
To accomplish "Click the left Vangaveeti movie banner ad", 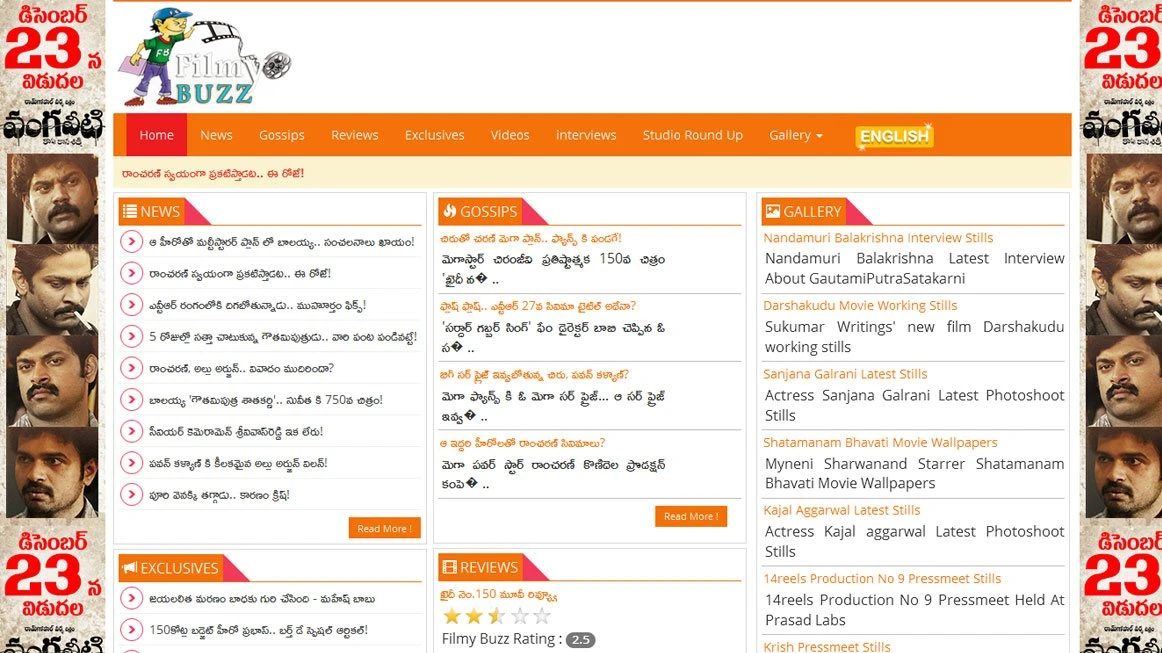I will click(x=52, y=326).
